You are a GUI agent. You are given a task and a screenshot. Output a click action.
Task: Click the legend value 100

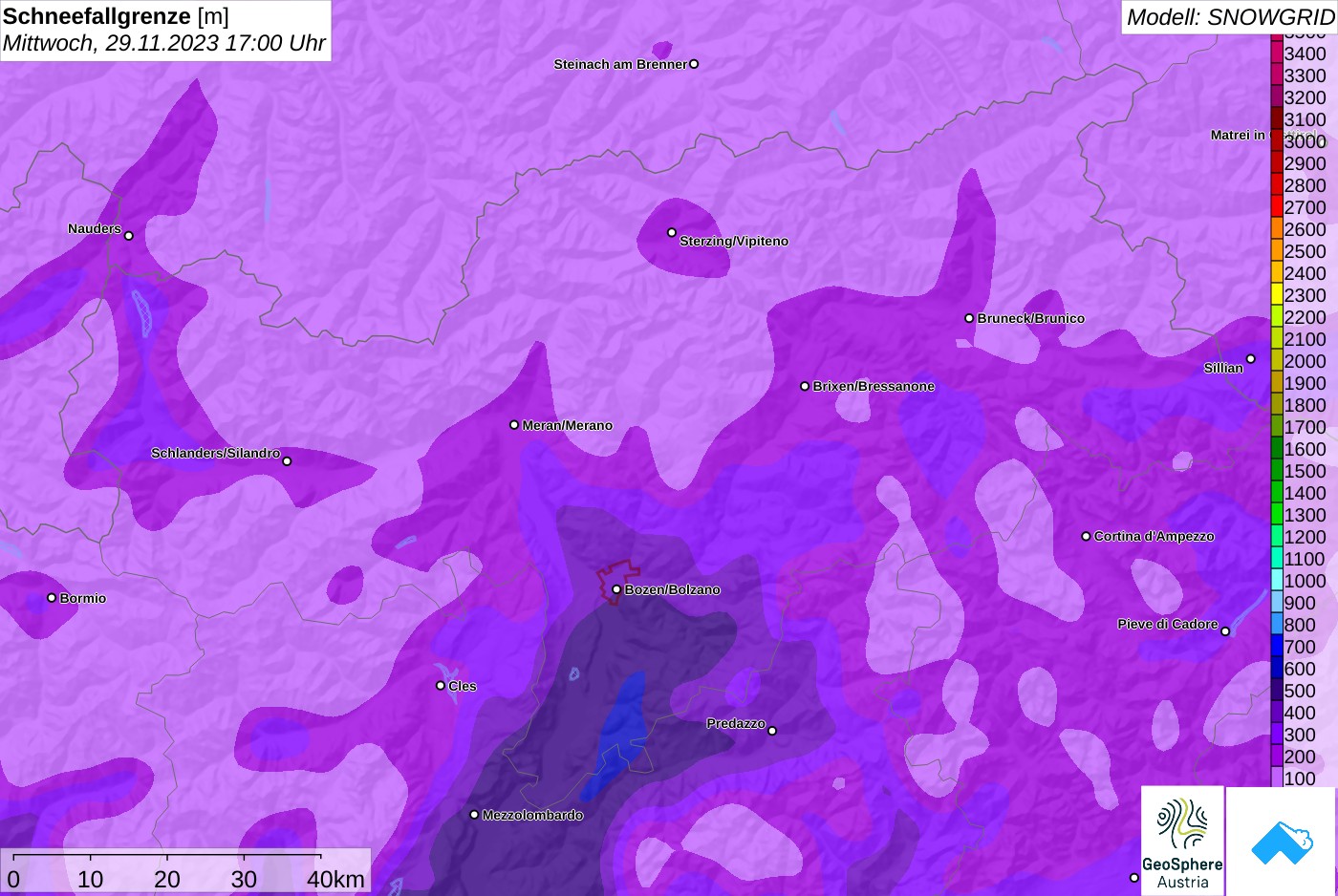tap(1300, 779)
